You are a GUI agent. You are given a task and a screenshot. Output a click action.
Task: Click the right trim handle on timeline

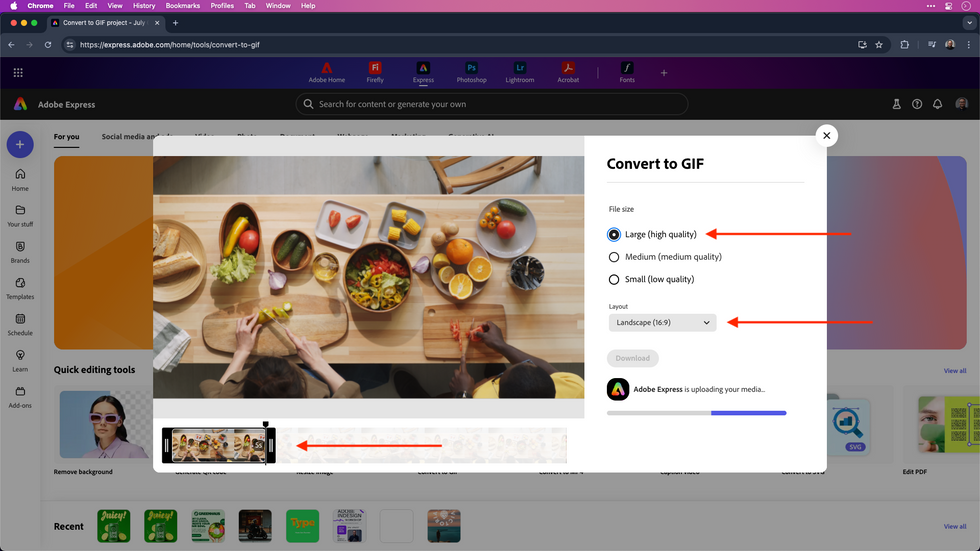(271, 445)
